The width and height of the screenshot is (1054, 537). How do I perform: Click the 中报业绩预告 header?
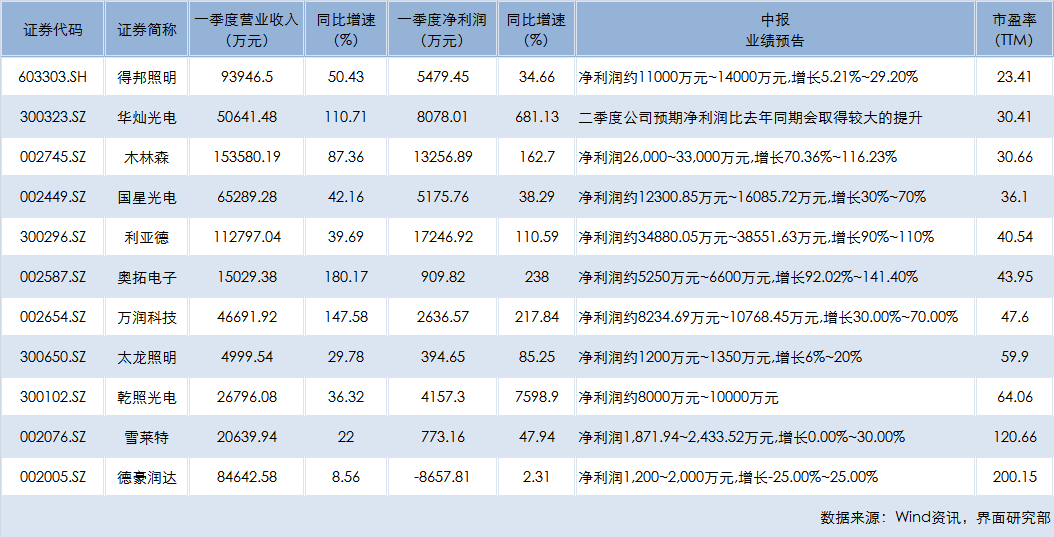[x=775, y=30]
